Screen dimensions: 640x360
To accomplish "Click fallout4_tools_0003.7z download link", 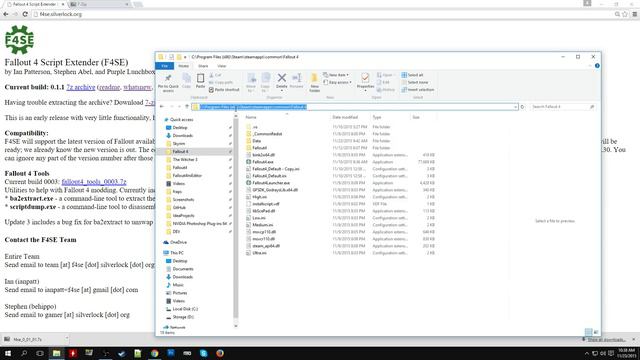I will tap(94, 182).
